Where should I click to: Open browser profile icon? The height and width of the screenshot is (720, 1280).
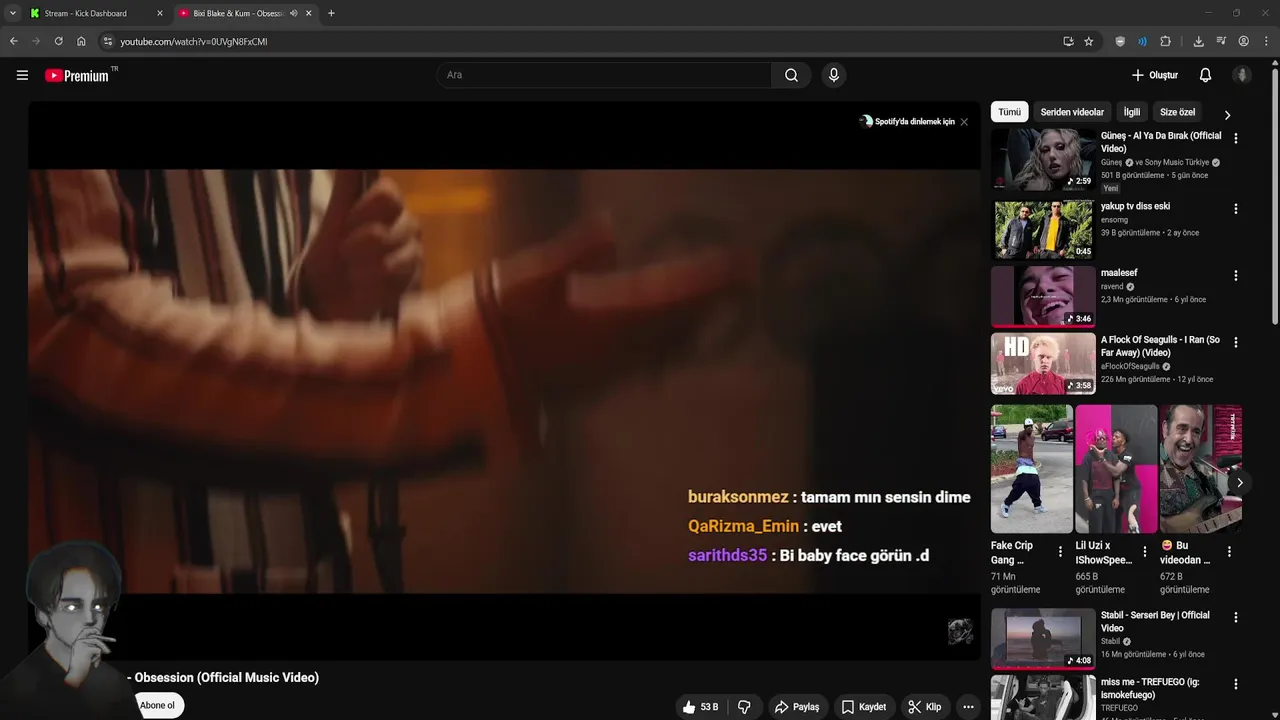point(1243,41)
